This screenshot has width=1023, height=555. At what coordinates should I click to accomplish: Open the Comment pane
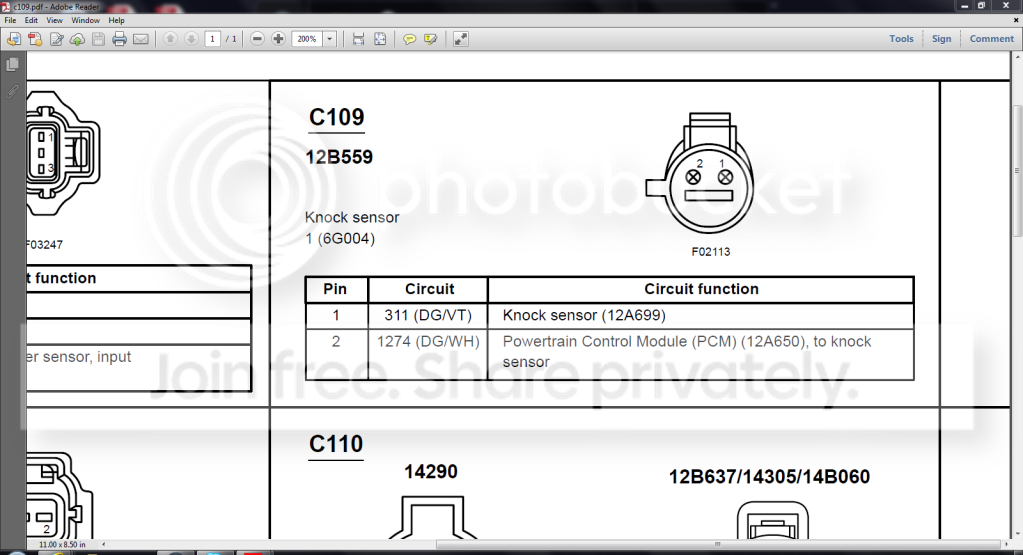991,39
